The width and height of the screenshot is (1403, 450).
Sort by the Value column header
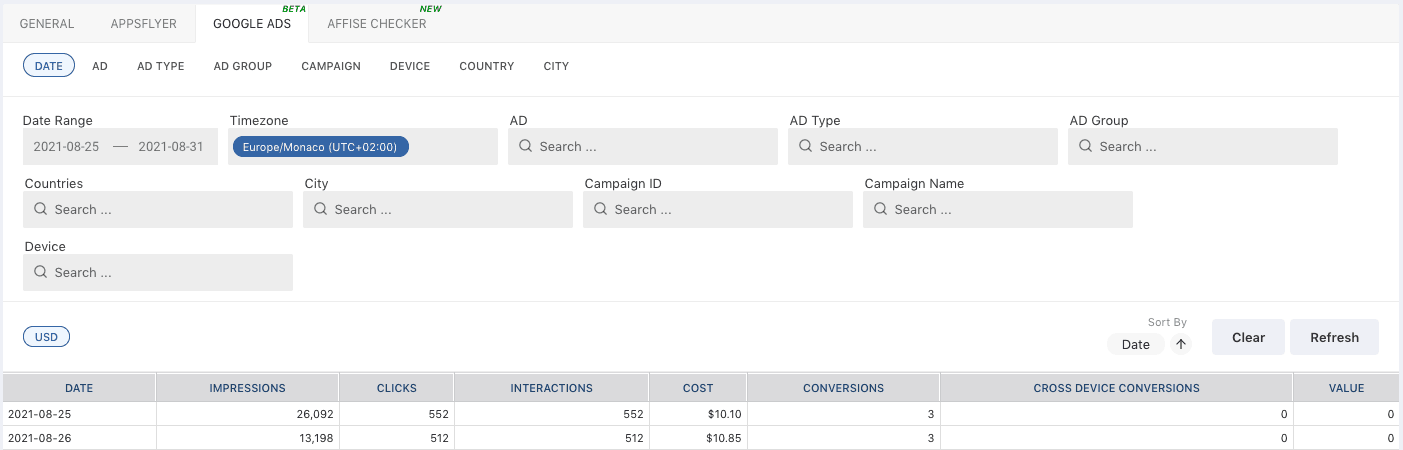coord(1347,388)
